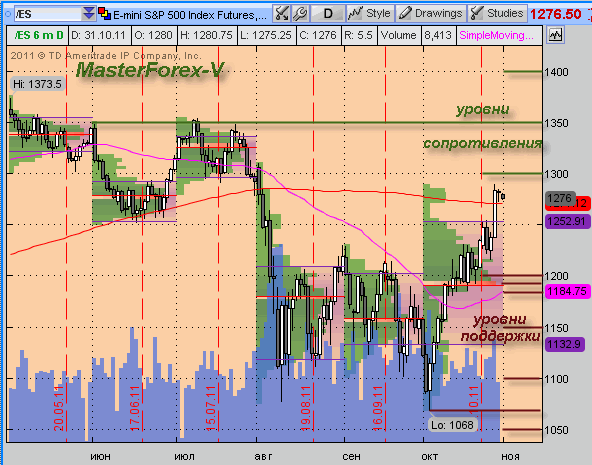Click the C: 1276 close value
592x465 pixels.
pyautogui.click(x=318, y=35)
